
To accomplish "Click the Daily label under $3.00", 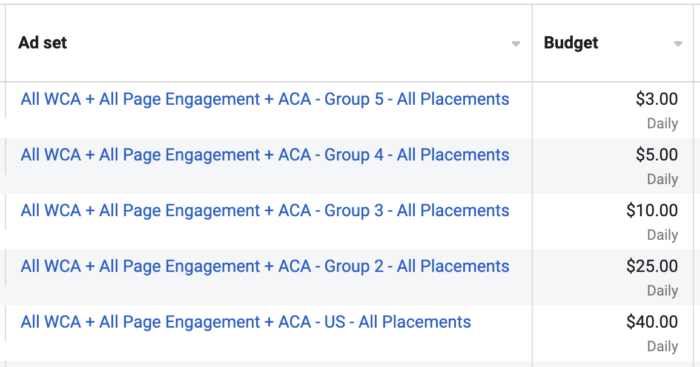I will tap(662, 124).
